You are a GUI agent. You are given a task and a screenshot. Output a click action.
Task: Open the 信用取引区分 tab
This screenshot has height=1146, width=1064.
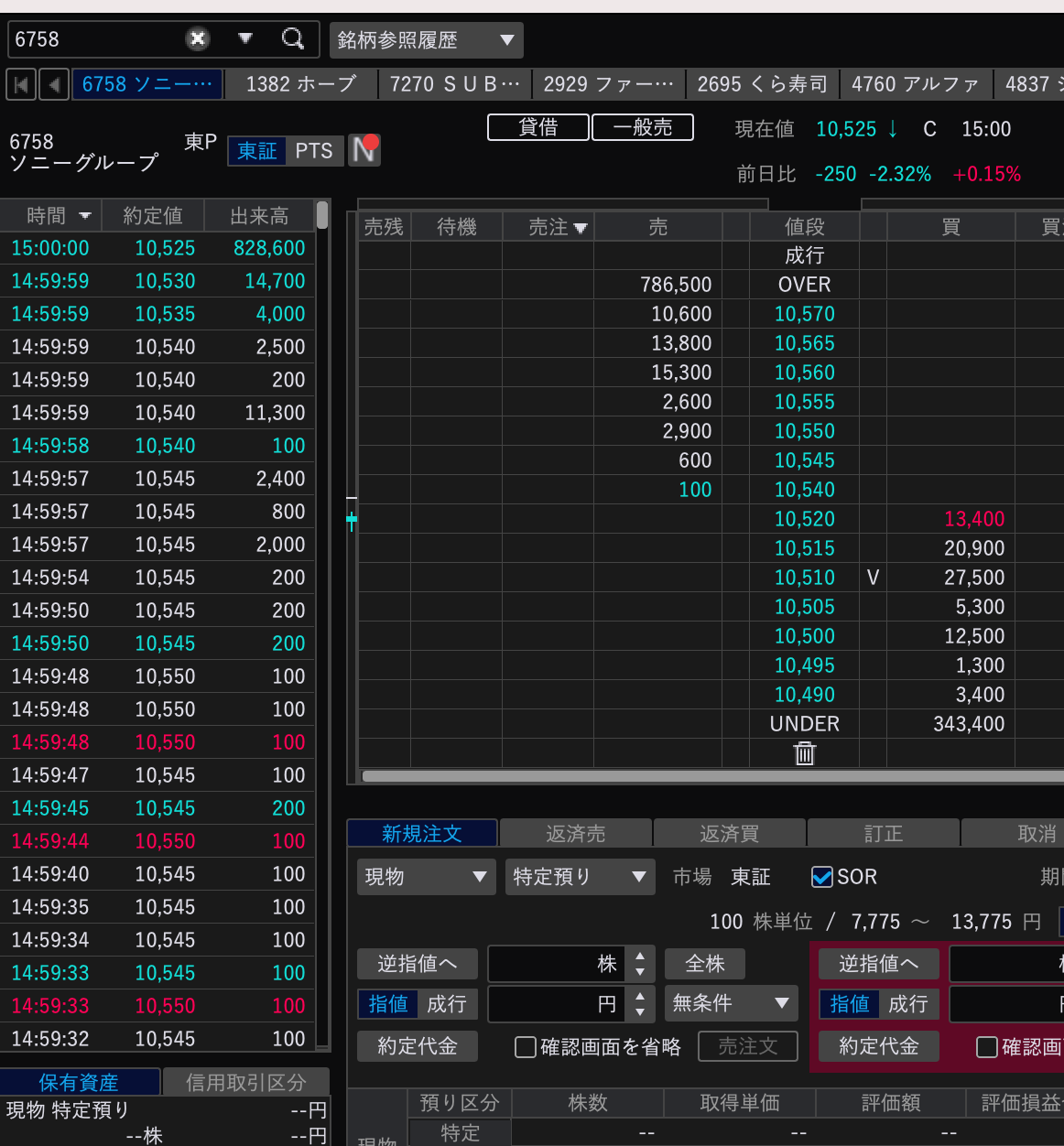(x=245, y=1083)
